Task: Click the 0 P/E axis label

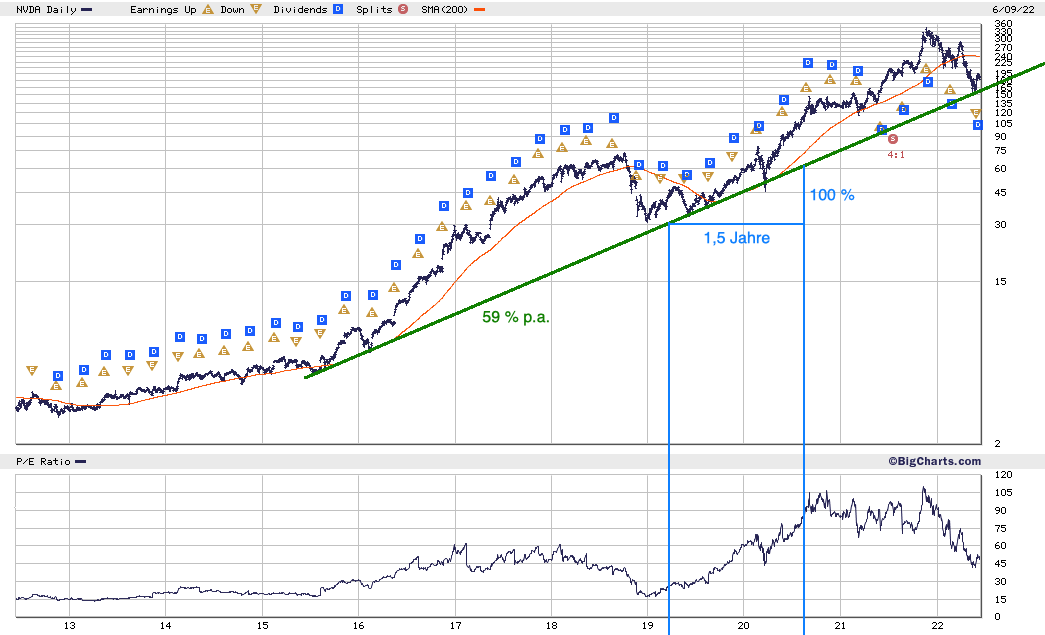Action: [998, 617]
